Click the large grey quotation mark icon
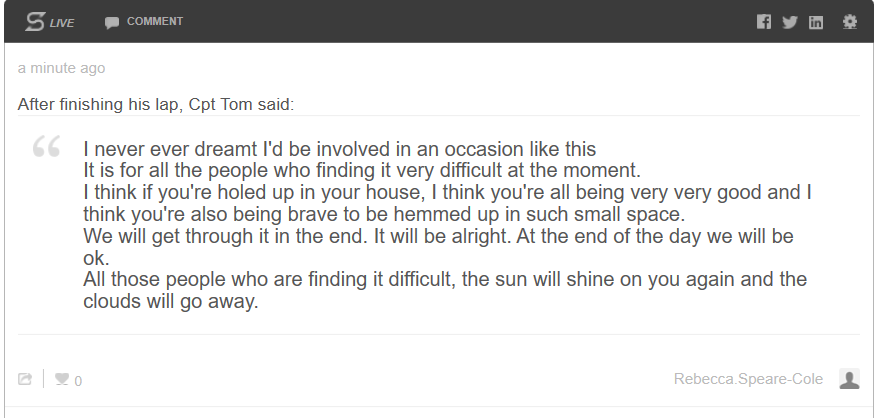The height and width of the screenshot is (418, 877). point(46,146)
